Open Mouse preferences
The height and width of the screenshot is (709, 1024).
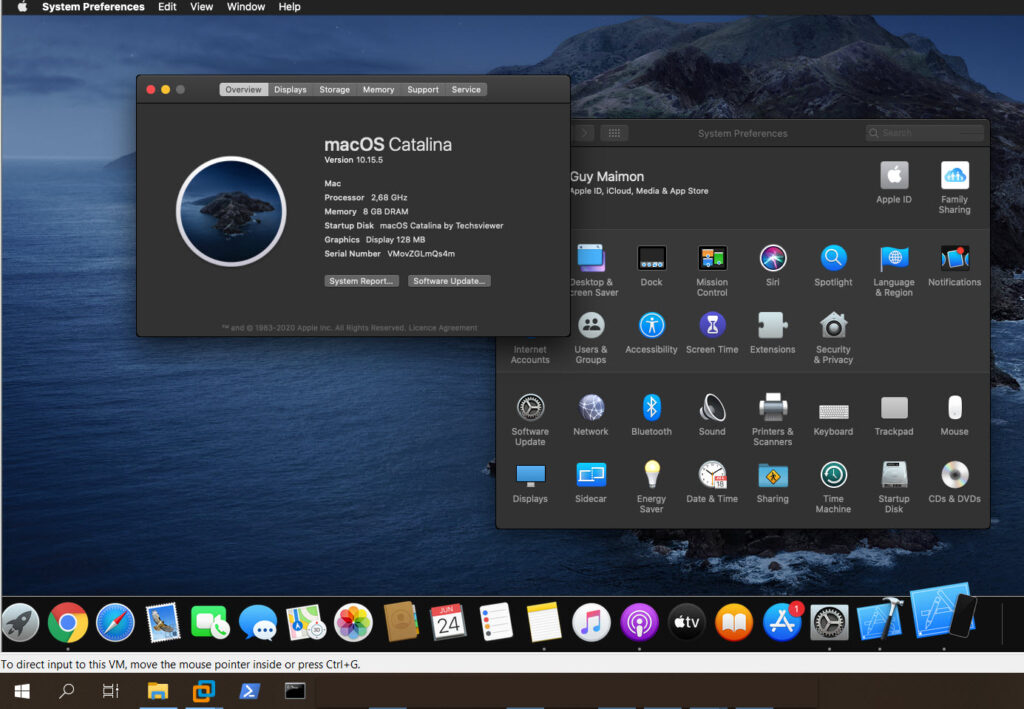954,415
